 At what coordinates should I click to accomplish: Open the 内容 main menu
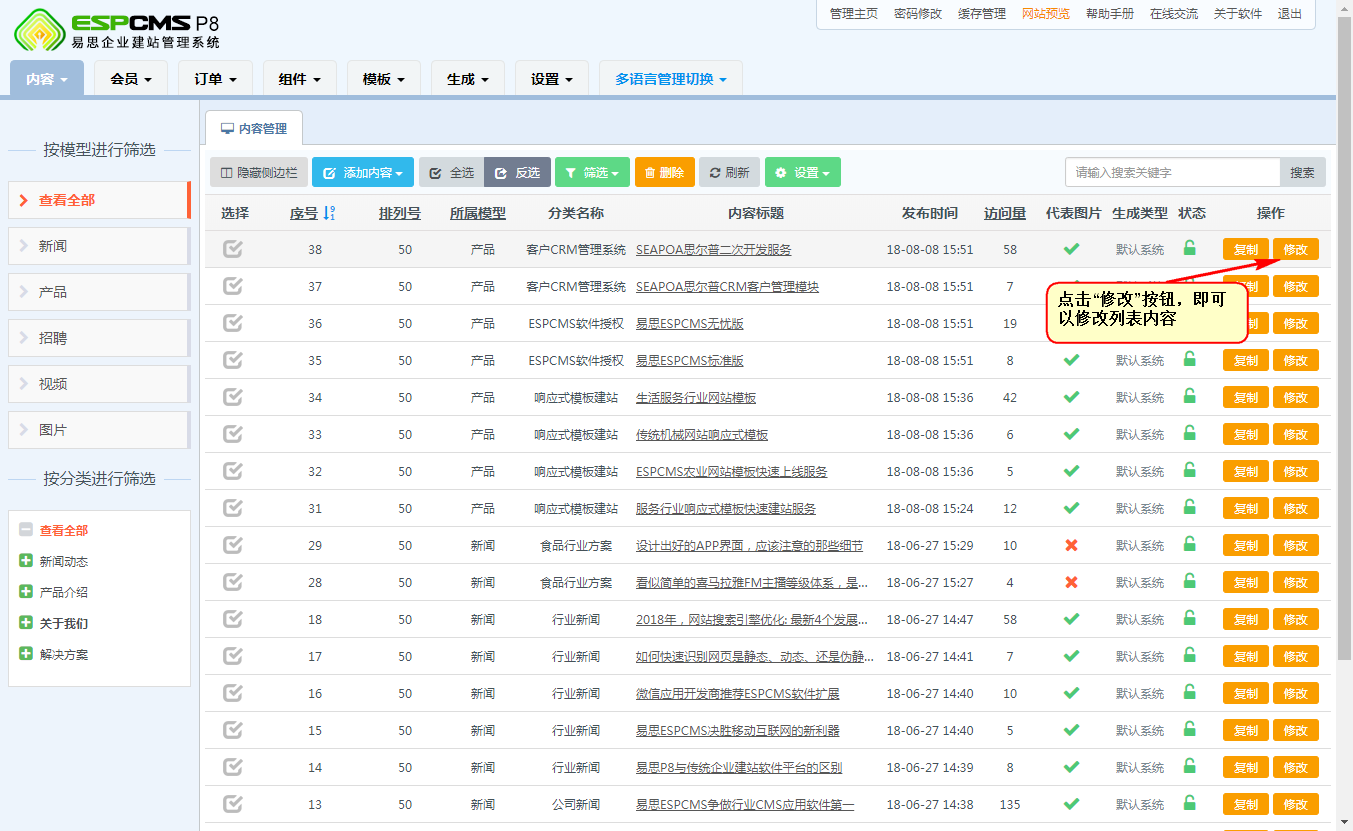click(x=47, y=79)
